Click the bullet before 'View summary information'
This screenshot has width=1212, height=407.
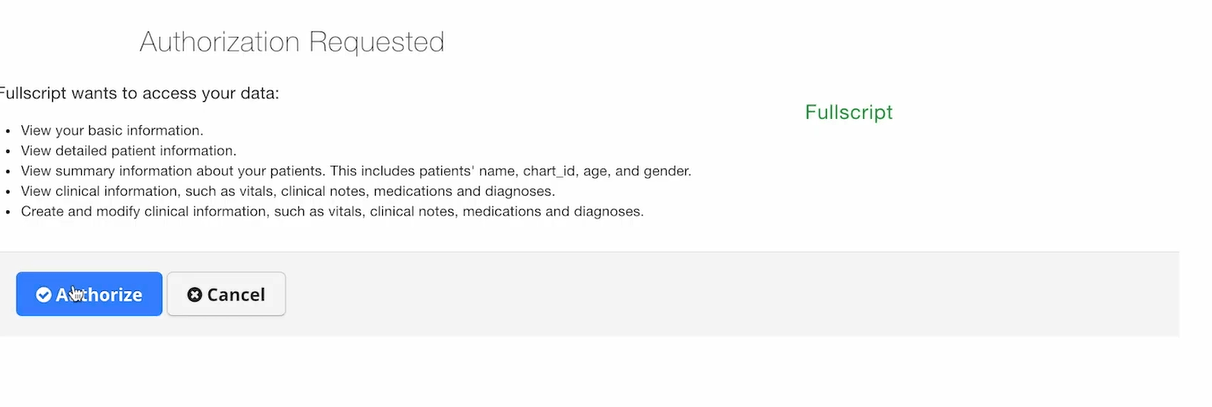[8, 172]
